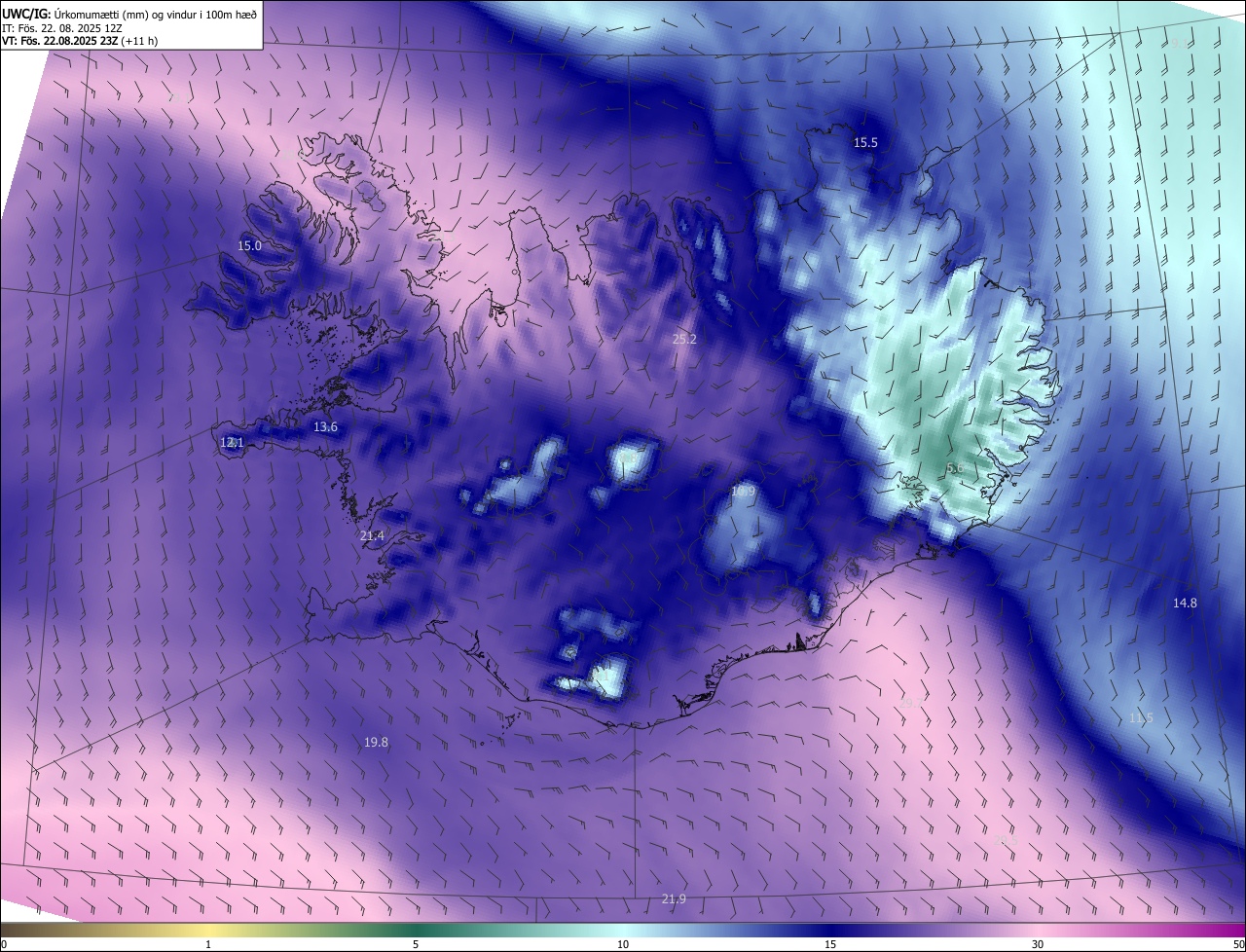Screen dimensions: 1246x952
Task: Click the 12.1 value at the peninsula tip
Action: coord(231,442)
